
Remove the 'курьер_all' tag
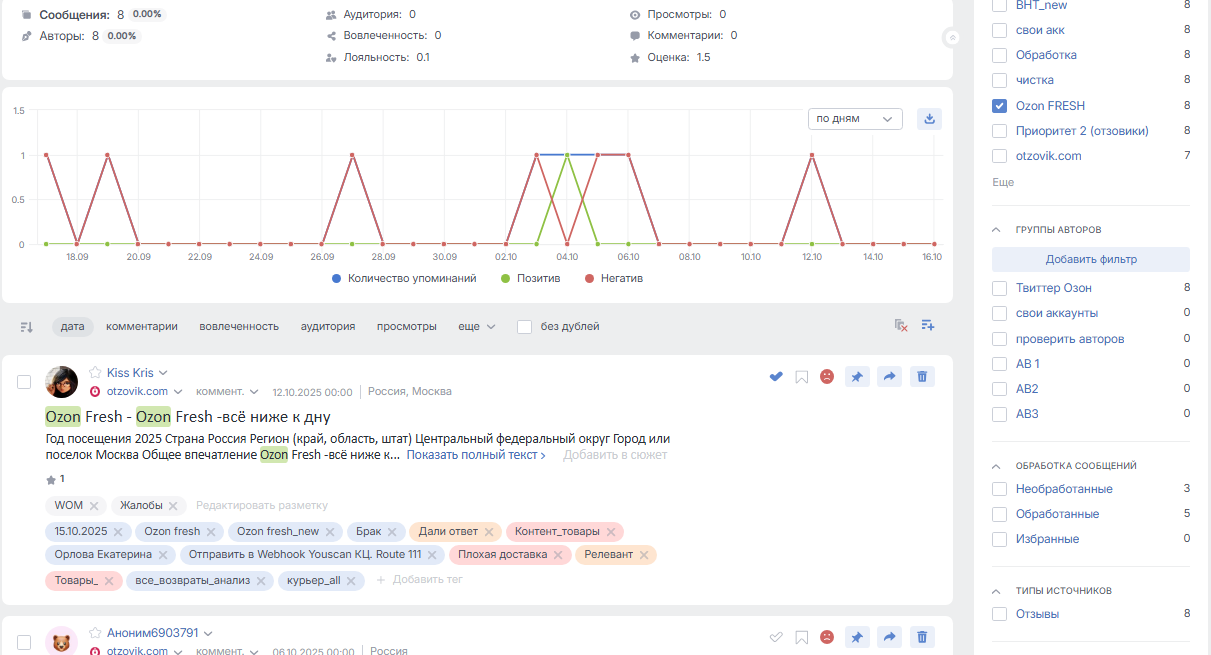[x=351, y=581]
